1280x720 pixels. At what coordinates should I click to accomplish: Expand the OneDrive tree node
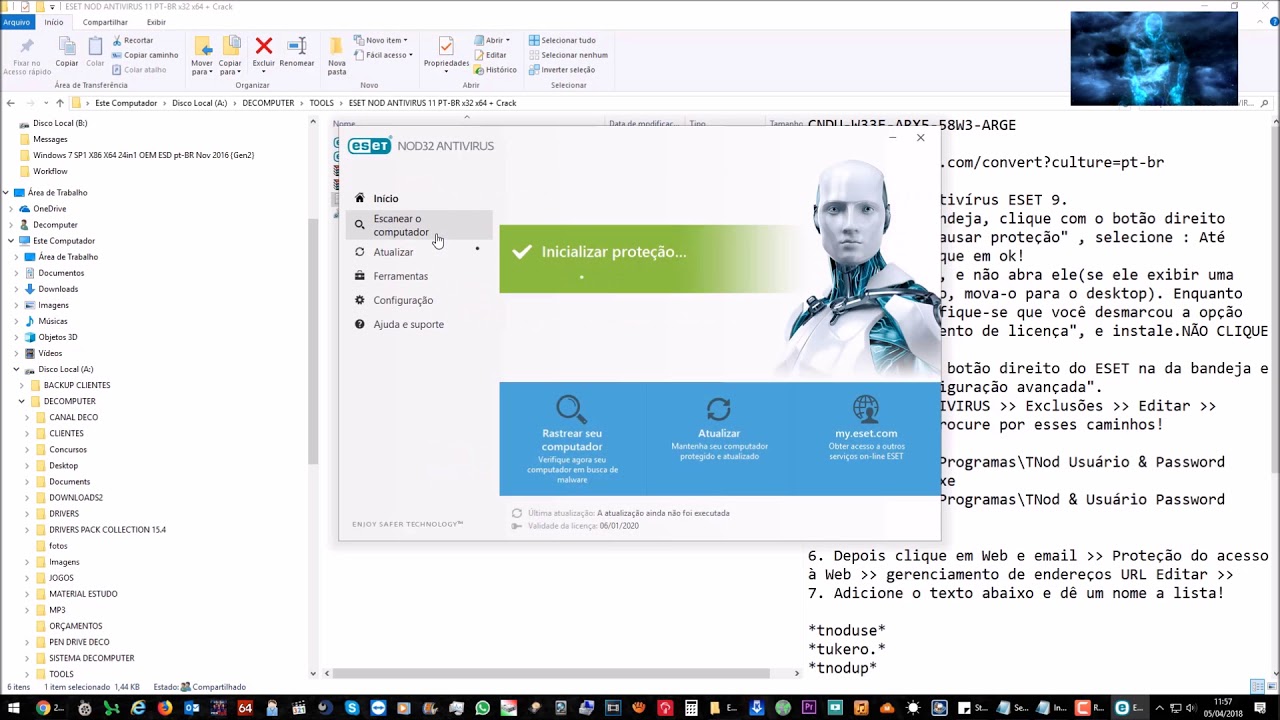(x=11, y=209)
